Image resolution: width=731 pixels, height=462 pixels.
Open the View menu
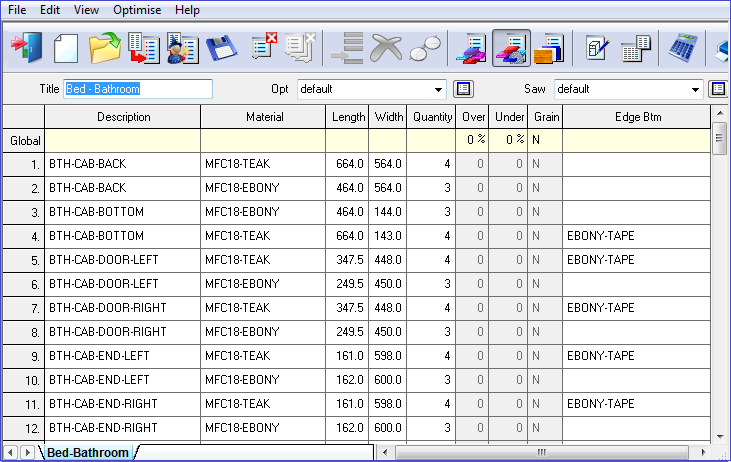coord(86,10)
